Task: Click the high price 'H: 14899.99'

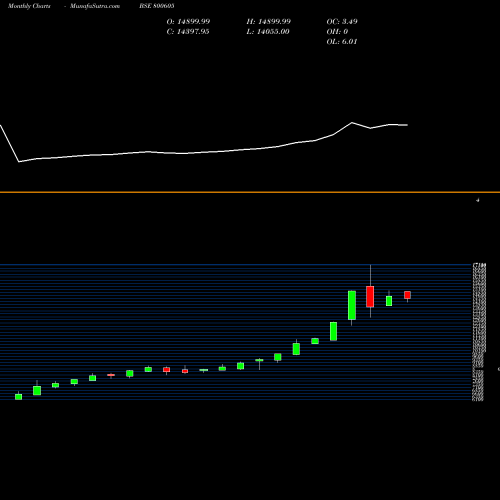Action: click(269, 22)
